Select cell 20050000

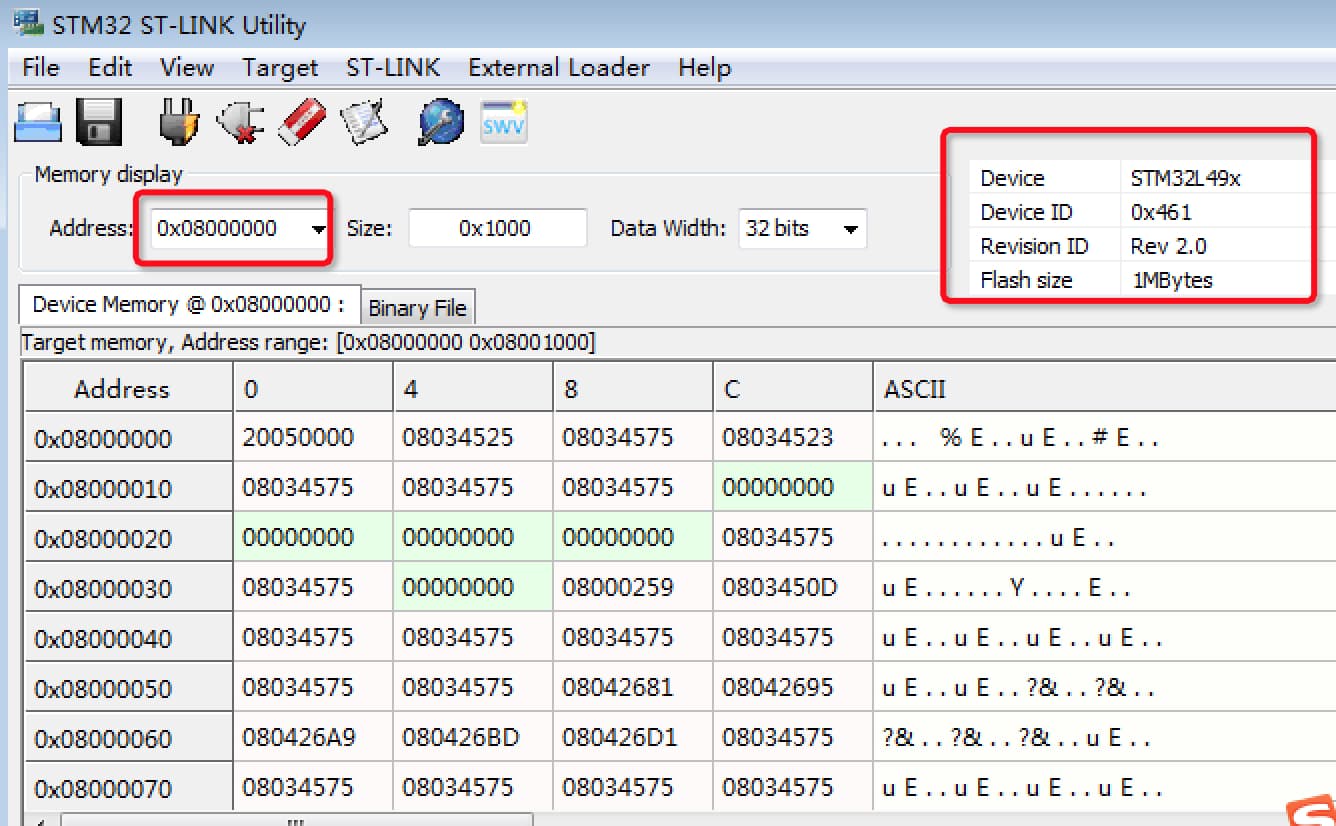(x=312, y=437)
